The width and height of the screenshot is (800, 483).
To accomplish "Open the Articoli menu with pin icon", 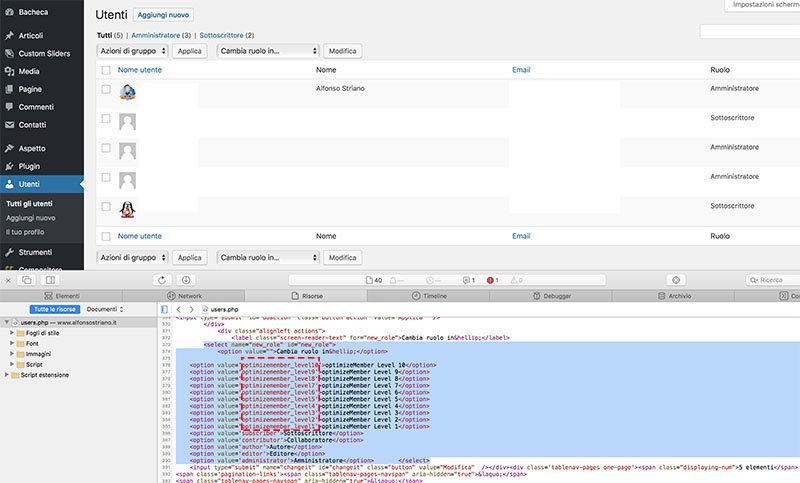I will (x=31, y=35).
